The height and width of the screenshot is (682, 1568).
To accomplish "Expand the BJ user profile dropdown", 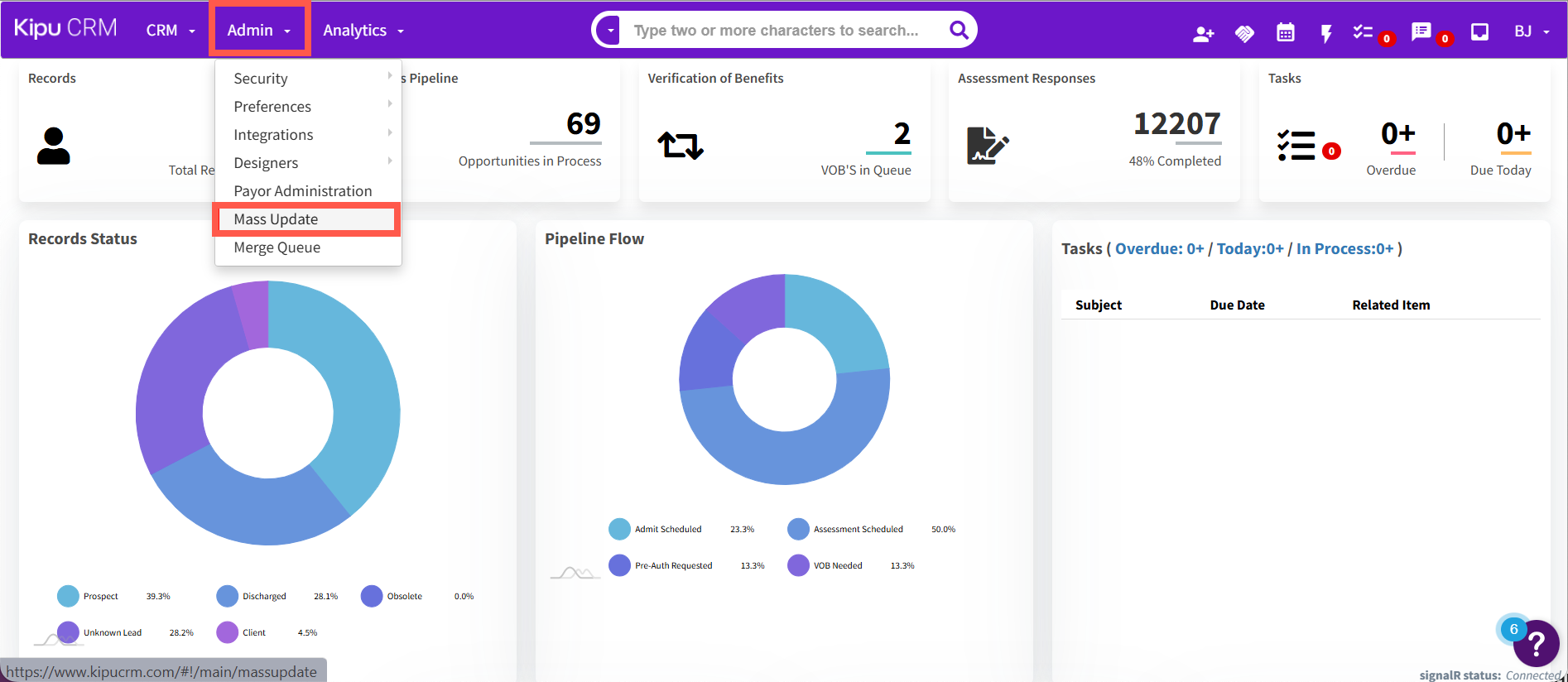I will tap(1532, 31).
